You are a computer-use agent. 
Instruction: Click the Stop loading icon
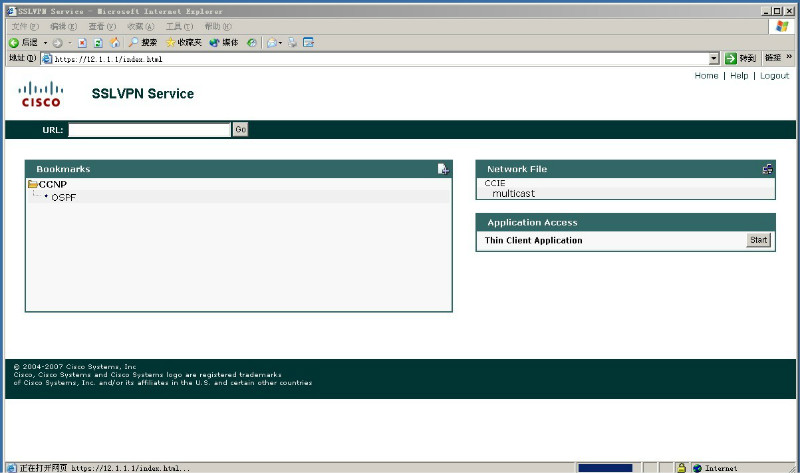point(82,43)
